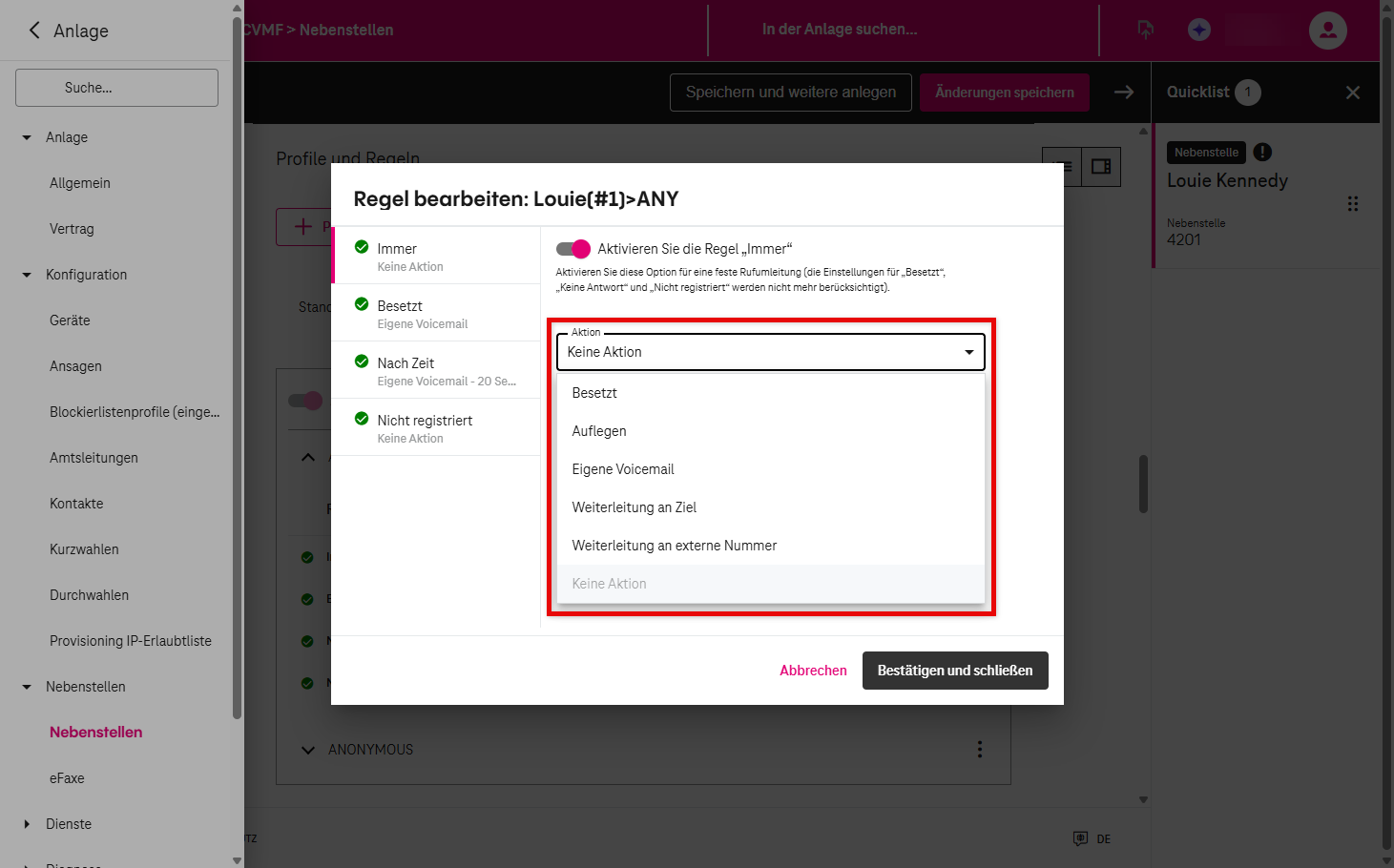Toggle the profile switch behind the dialog
The width and height of the screenshot is (1394, 868).
305,401
